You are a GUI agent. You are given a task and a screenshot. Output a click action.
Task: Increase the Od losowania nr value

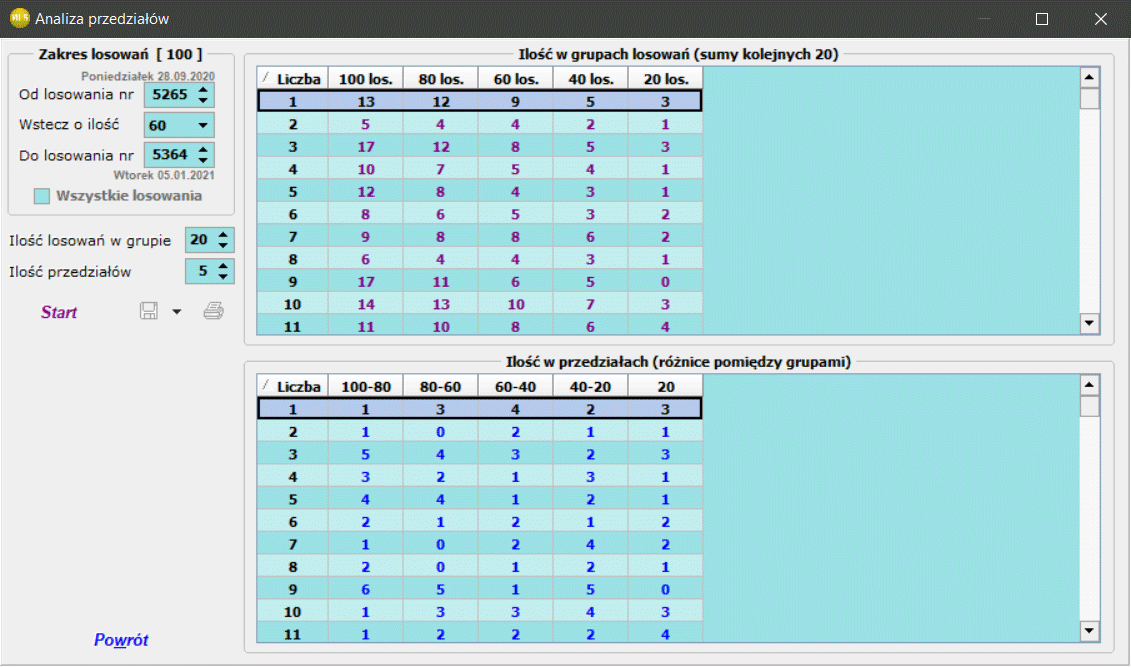pyautogui.click(x=203, y=89)
